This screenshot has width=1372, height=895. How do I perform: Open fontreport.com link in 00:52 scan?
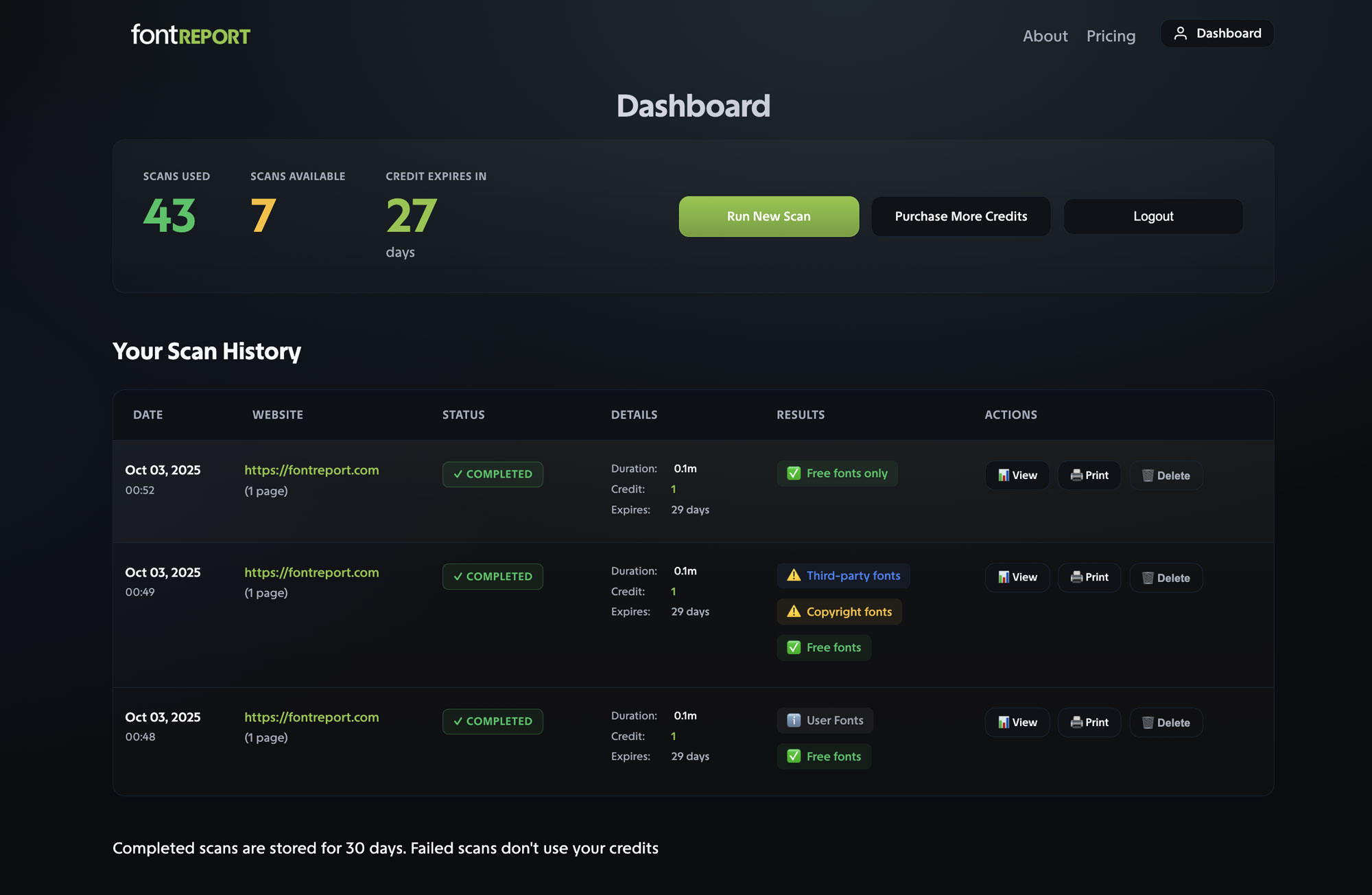coord(311,470)
